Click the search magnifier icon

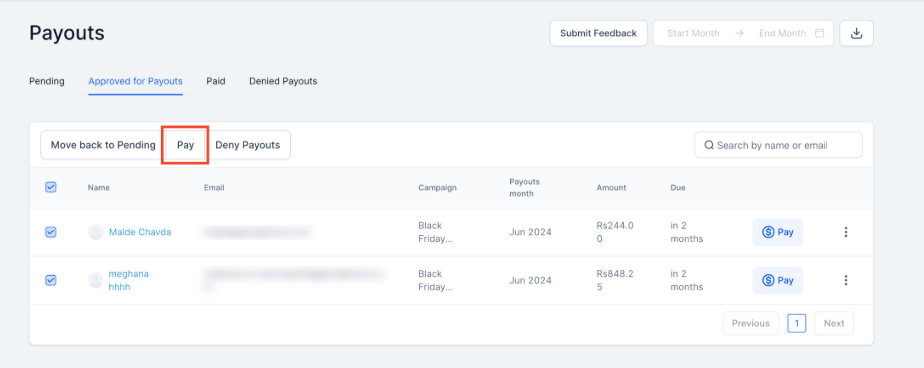709,145
